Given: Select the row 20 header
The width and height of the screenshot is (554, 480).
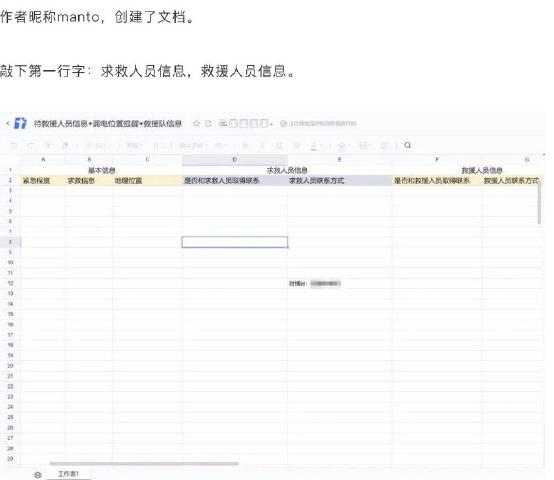Looking at the screenshot, I should pyautogui.click(x=11, y=366).
